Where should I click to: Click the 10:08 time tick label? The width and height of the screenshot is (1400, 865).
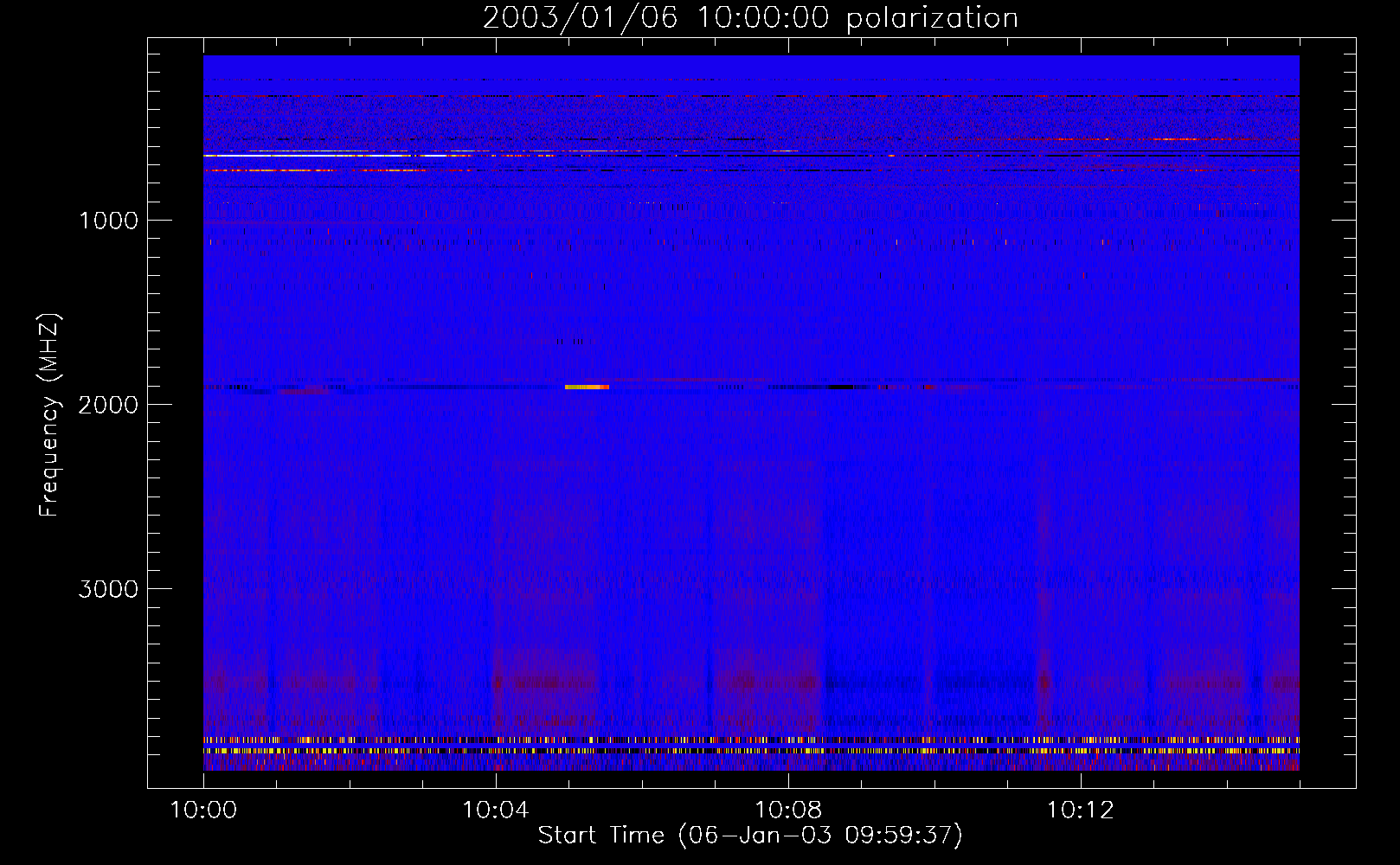click(x=788, y=811)
